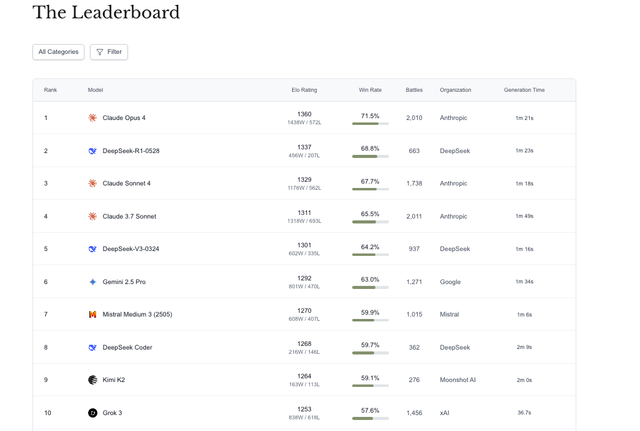Screen dimensions: 640x431
Task: Click the 1,271 battles count
Action: tap(414, 282)
